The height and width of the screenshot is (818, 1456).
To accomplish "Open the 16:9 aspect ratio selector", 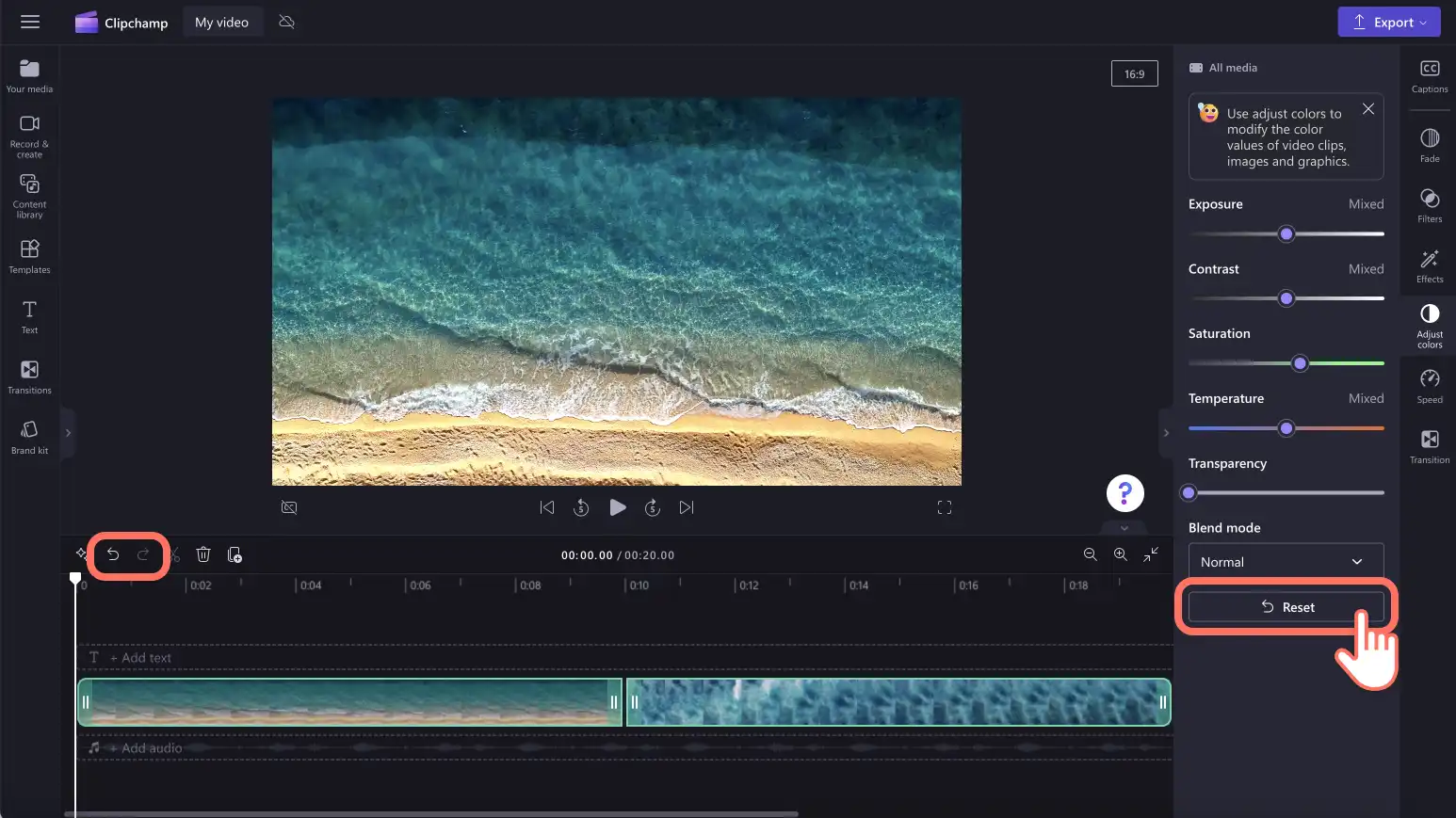I will tap(1135, 73).
